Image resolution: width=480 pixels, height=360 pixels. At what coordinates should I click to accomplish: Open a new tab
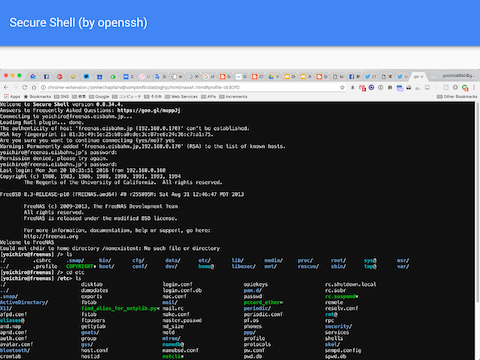(433, 77)
